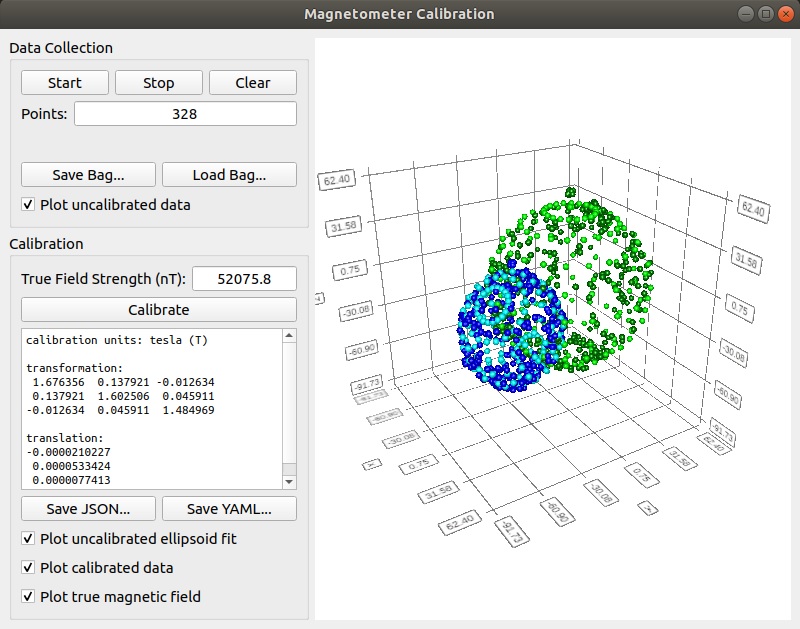Click the 'transformation:' label in output
This screenshot has height=629, width=800.
pos(74,368)
